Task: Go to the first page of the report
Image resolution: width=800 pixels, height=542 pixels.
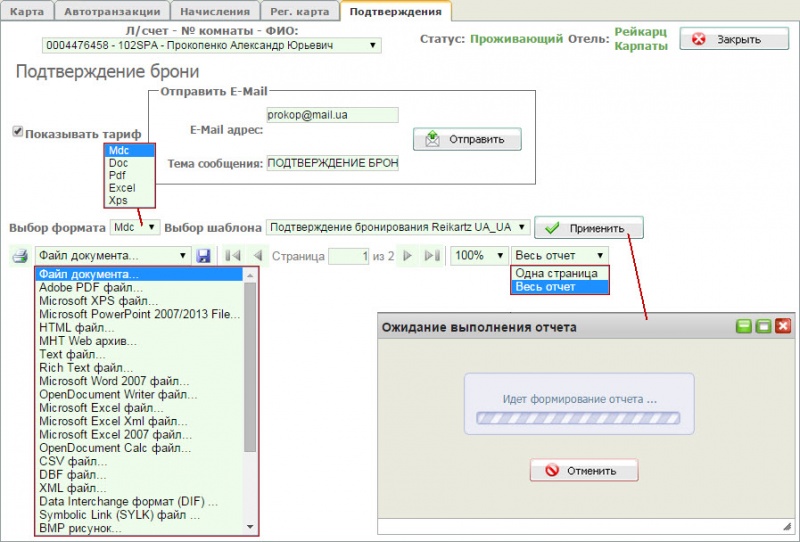Action: point(234,256)
